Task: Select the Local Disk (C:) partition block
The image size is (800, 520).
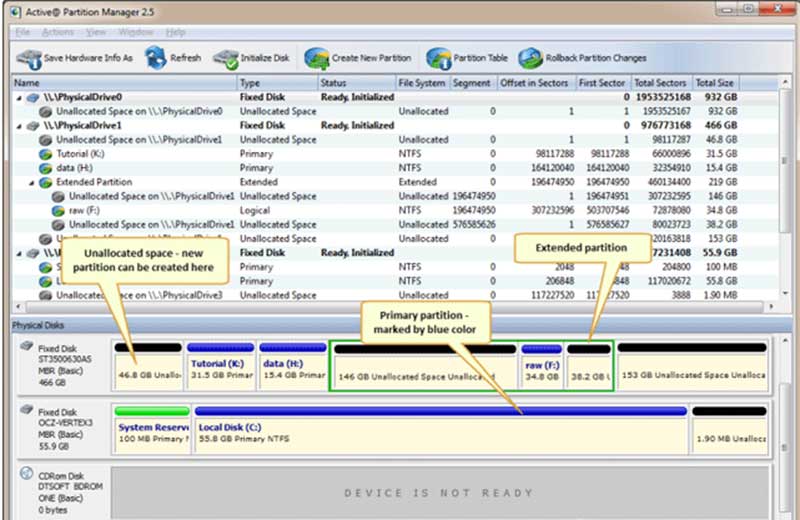Action: pos(441,429)
